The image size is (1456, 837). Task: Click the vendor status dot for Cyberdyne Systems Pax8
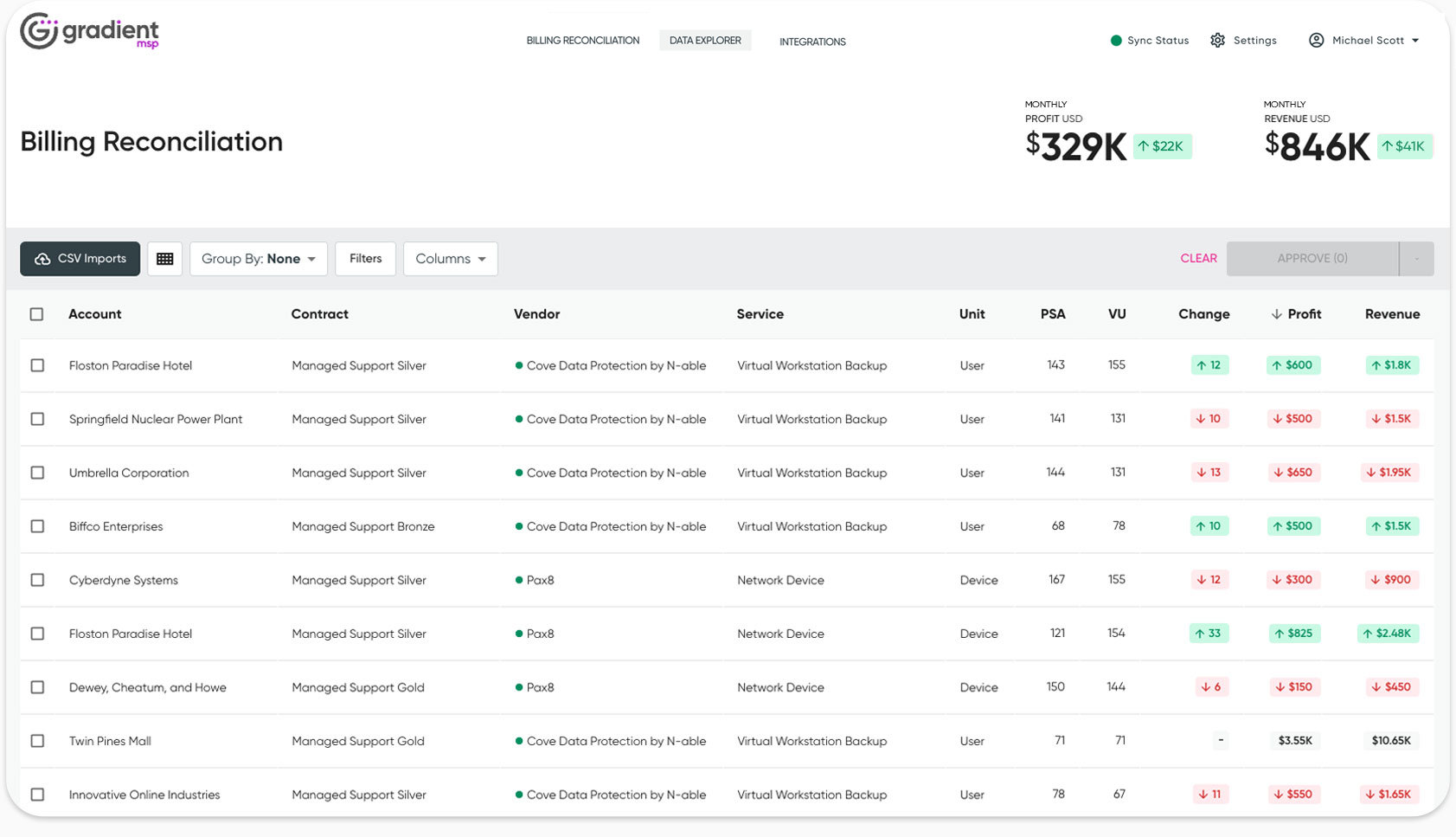tap(519, 580)
